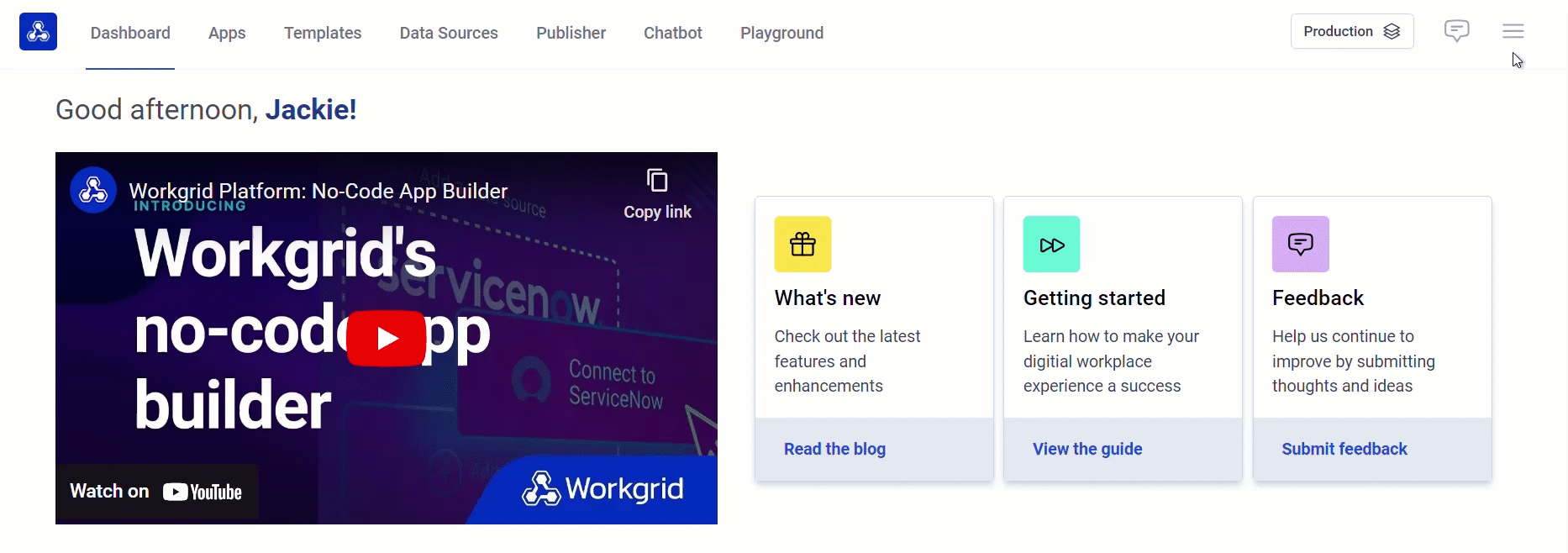Switch to the Apps tab
This screenshot has height=553, width=1568.
click(227, 33)
